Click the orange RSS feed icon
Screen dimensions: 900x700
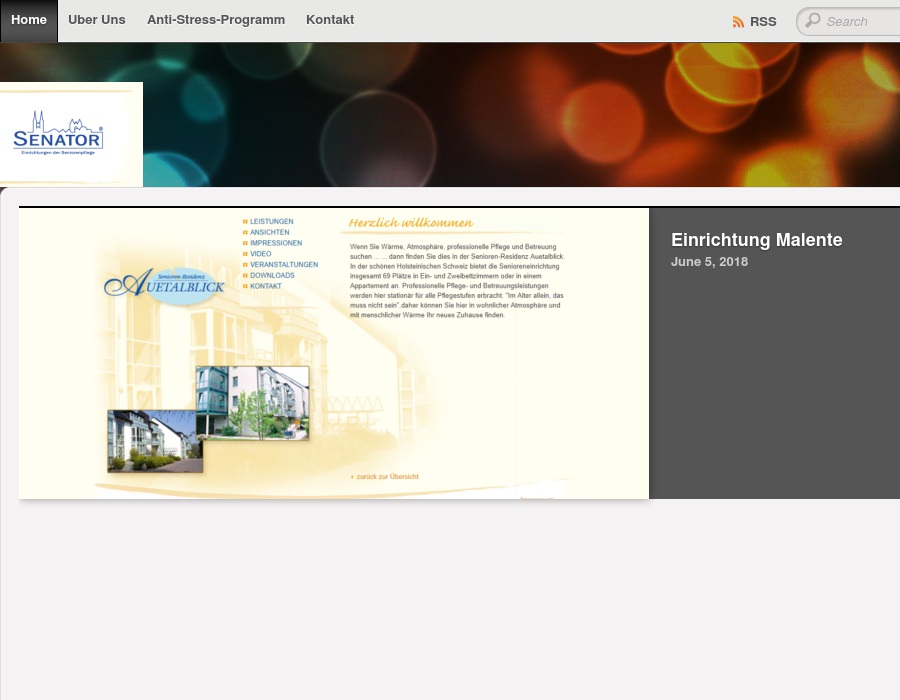738,22
